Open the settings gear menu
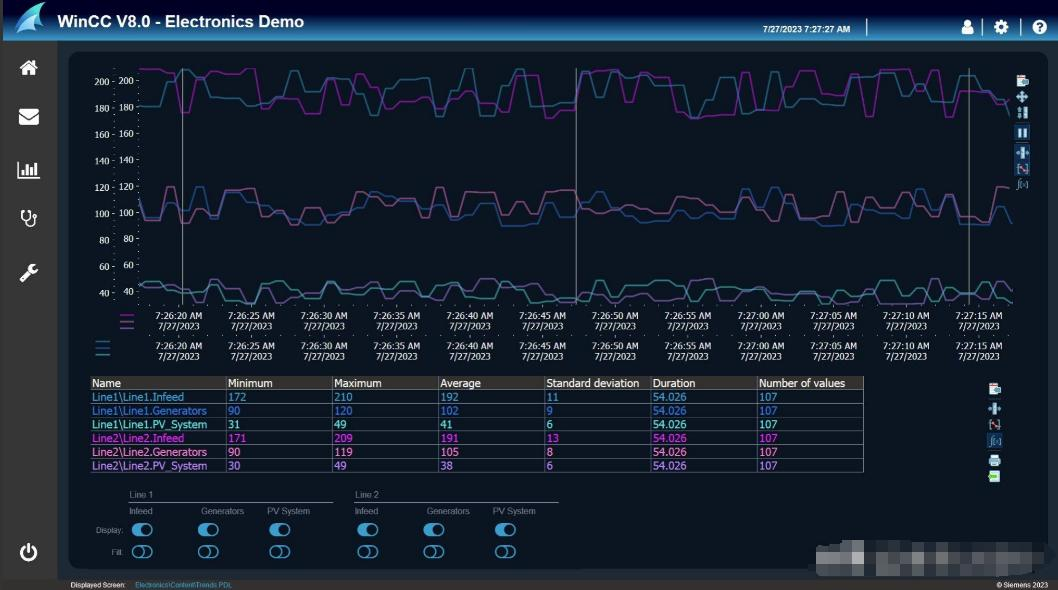1058x590 pixels. 1000,29
